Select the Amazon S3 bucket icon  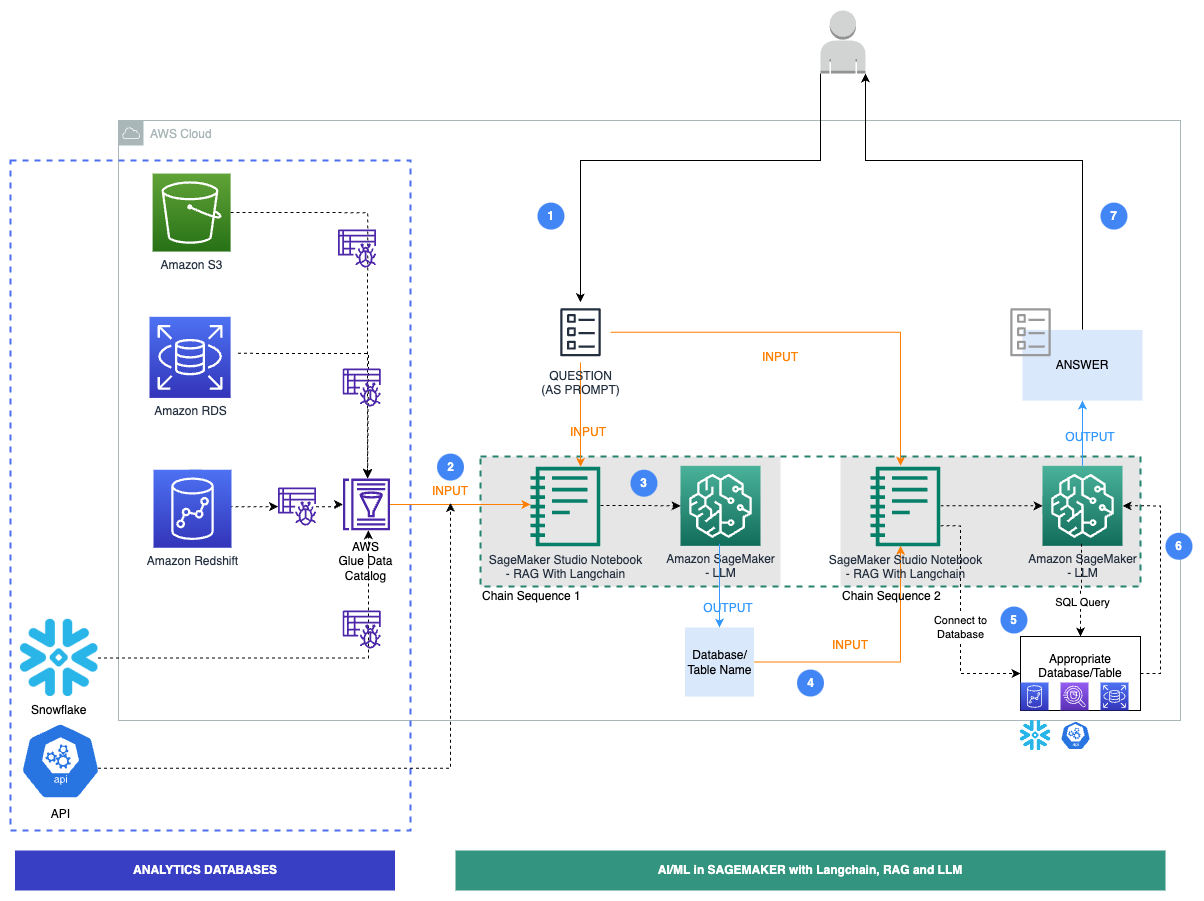(x=190, y=212)
